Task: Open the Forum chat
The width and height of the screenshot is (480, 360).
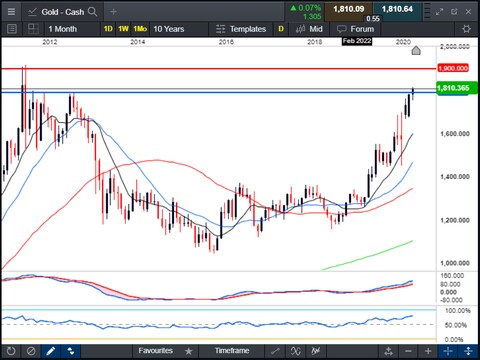Action: pyautogui.click(x=355, y=29)
